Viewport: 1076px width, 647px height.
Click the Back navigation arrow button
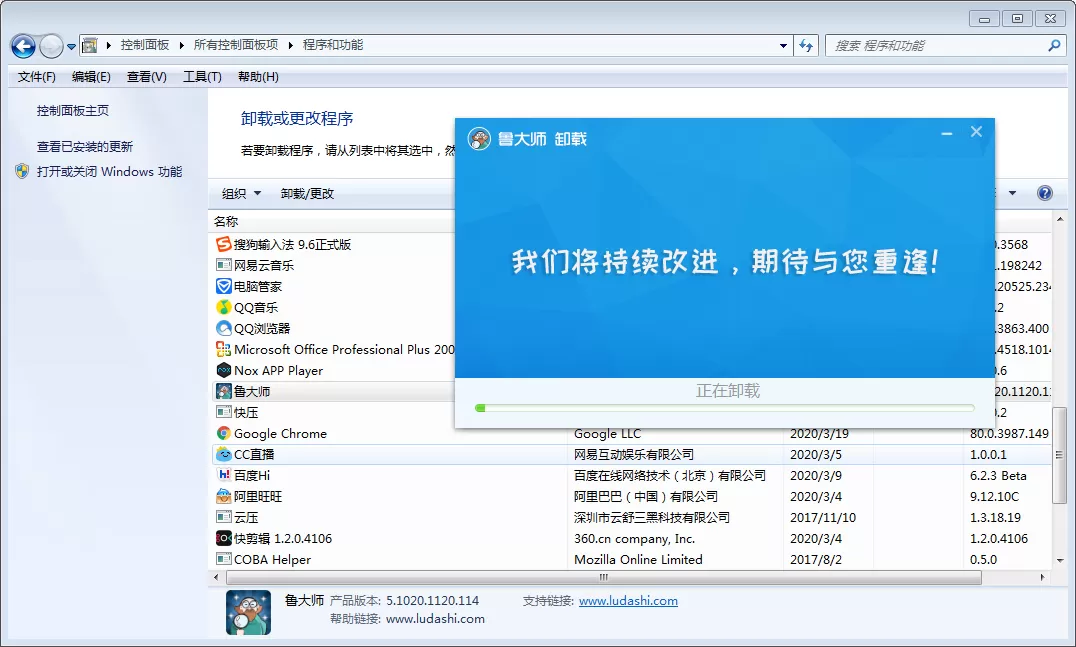click(x=23, y=46)
